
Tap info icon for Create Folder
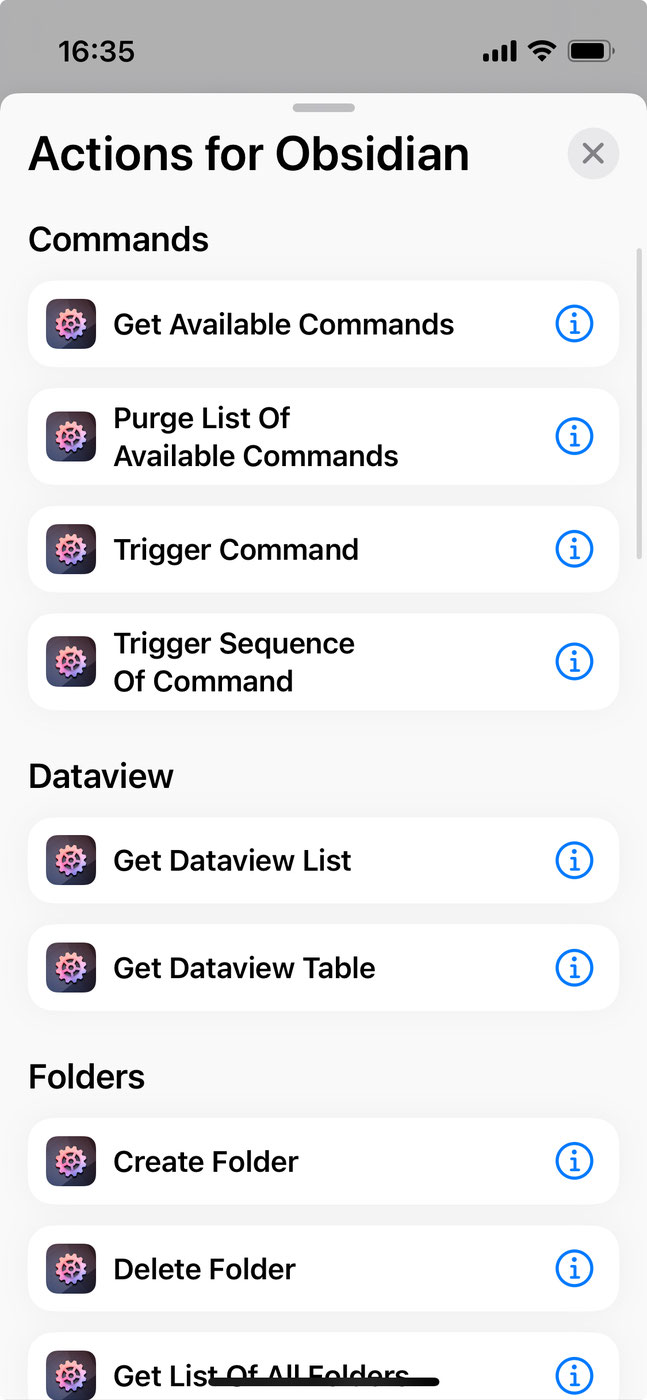coord(574,1162)
